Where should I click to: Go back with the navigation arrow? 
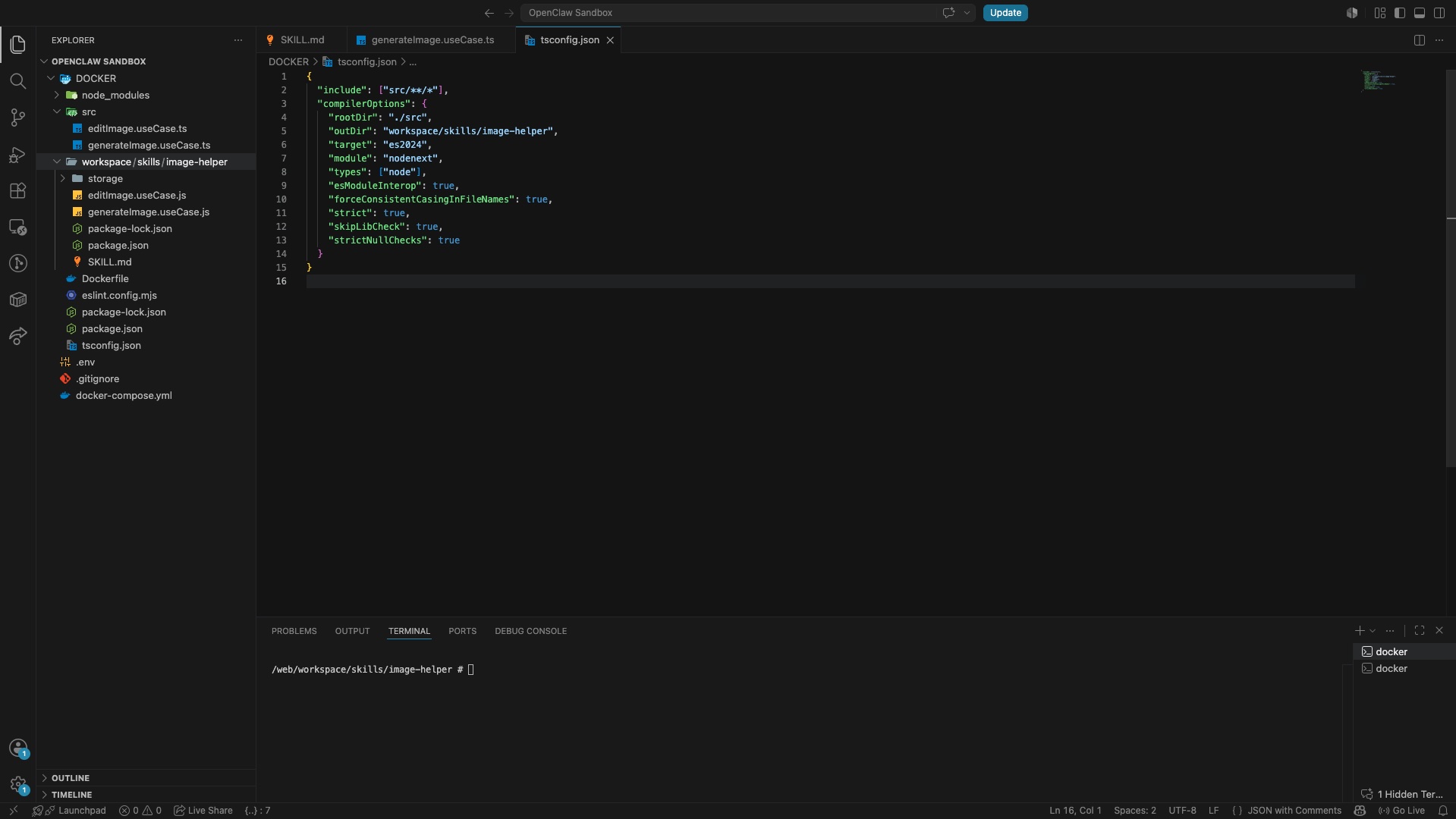[489, 13]
